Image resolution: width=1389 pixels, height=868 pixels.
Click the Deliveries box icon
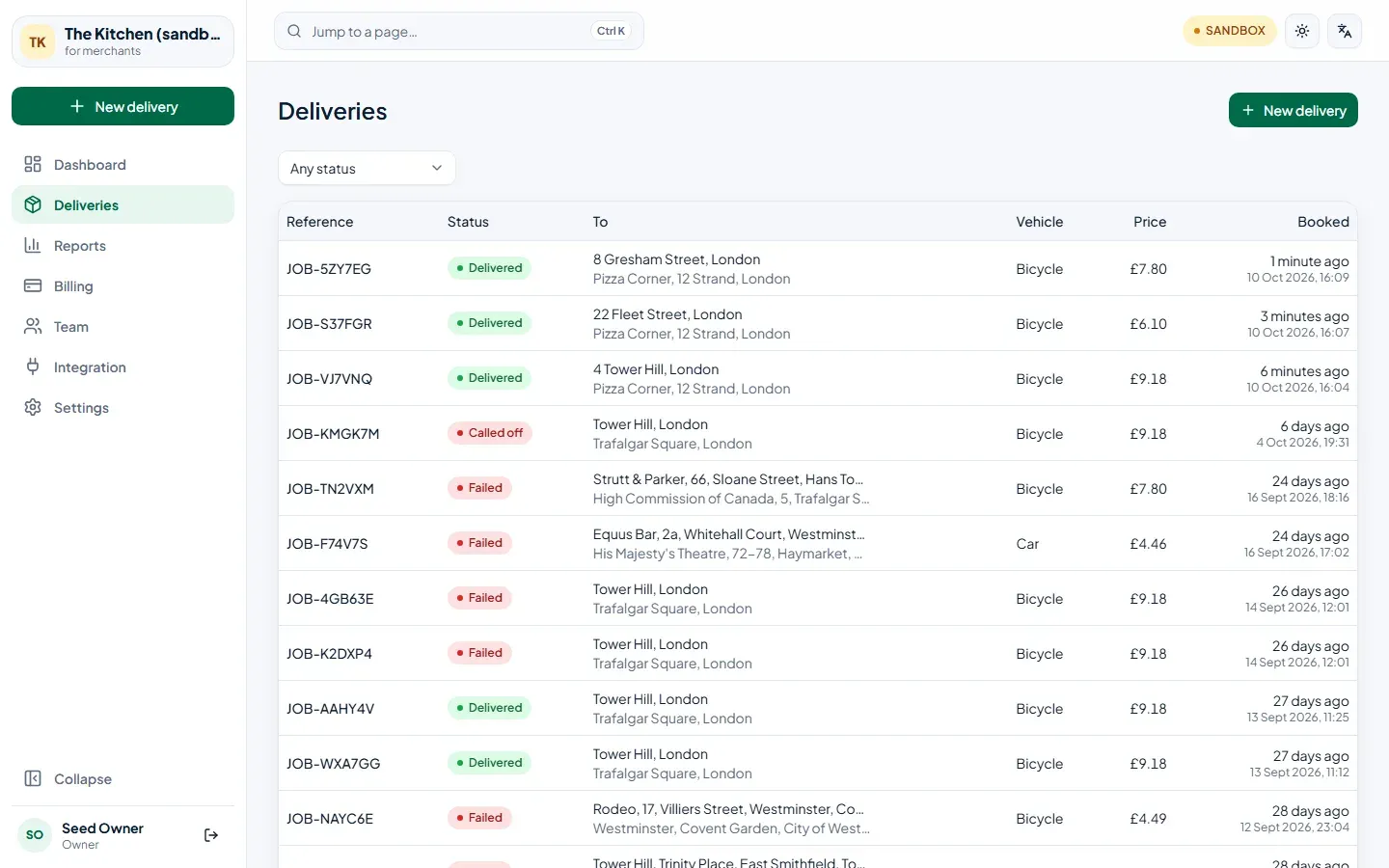[x=33, y=204]
